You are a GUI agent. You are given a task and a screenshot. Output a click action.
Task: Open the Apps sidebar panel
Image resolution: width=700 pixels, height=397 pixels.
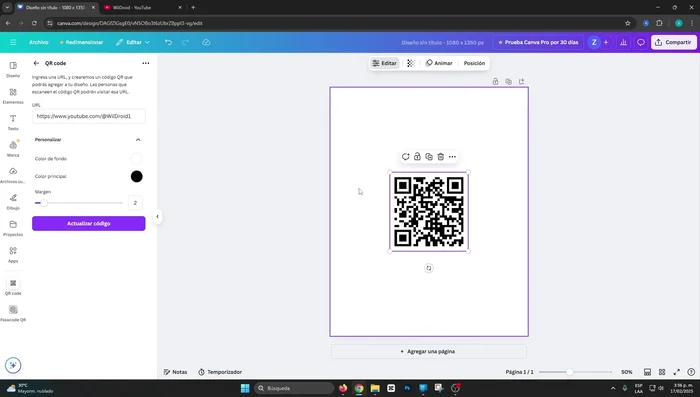coord(13,254)
